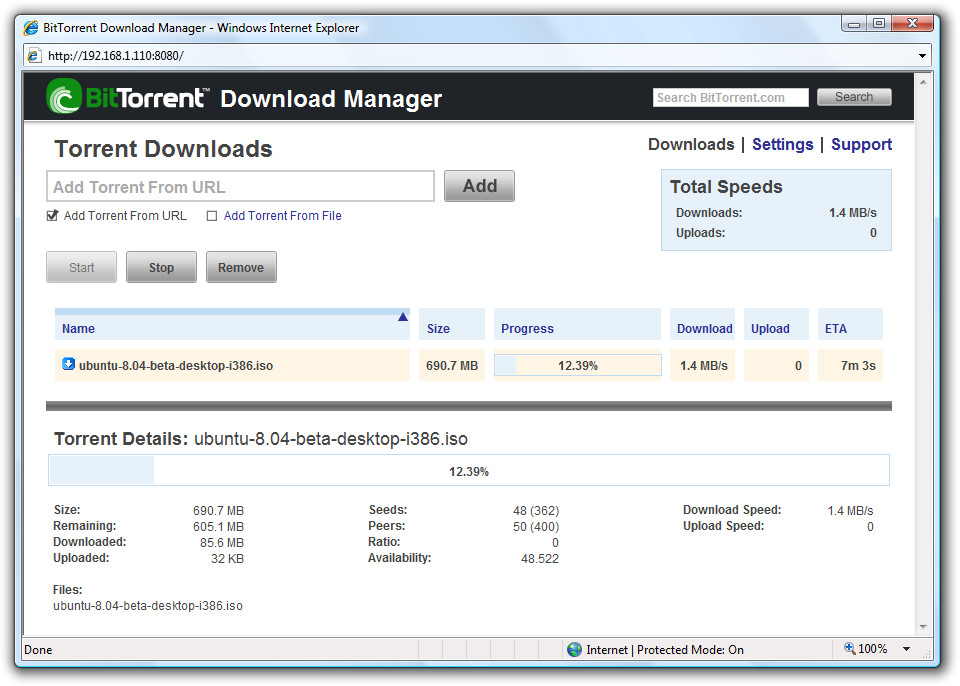Click the 1.4 MB/s download cell in torrent row
This screenshot has height=686, width=960.
tap(703, 366)
